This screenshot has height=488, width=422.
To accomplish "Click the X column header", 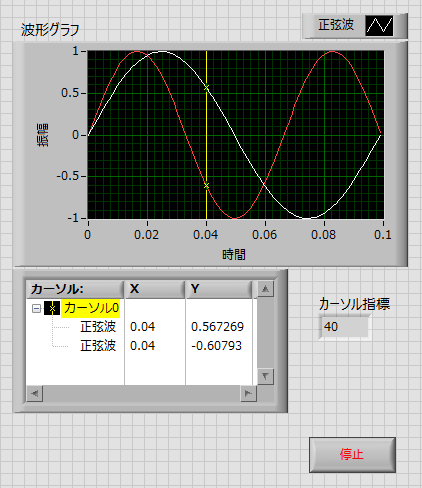I will [x=155, y=289].
